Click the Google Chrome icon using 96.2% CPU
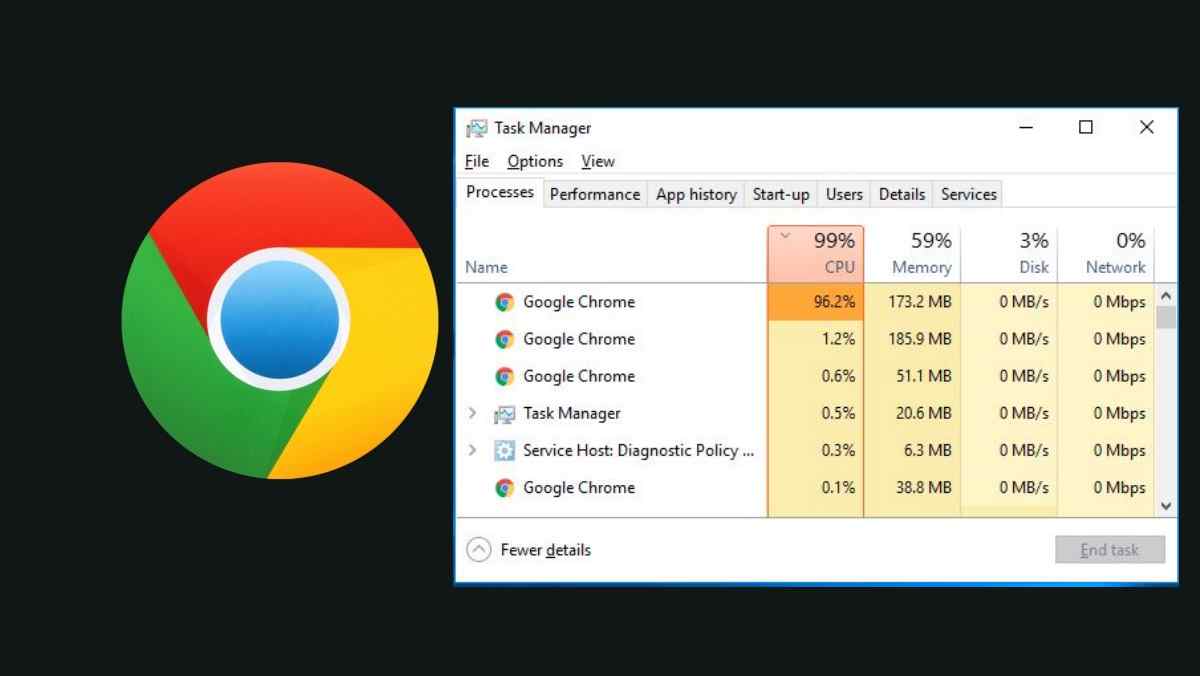The height and width of the screenshot is (676, 1200). [x=503, y=301]
